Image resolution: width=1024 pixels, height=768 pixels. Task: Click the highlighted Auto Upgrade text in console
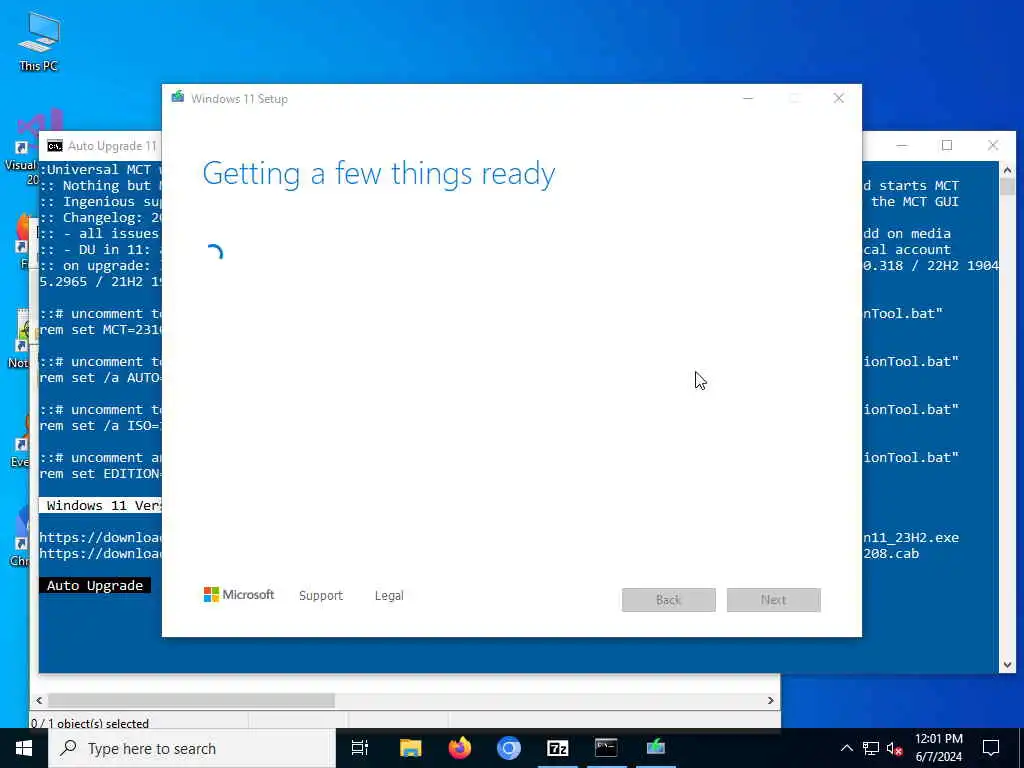pyautogui.click(x=95, y=585)
